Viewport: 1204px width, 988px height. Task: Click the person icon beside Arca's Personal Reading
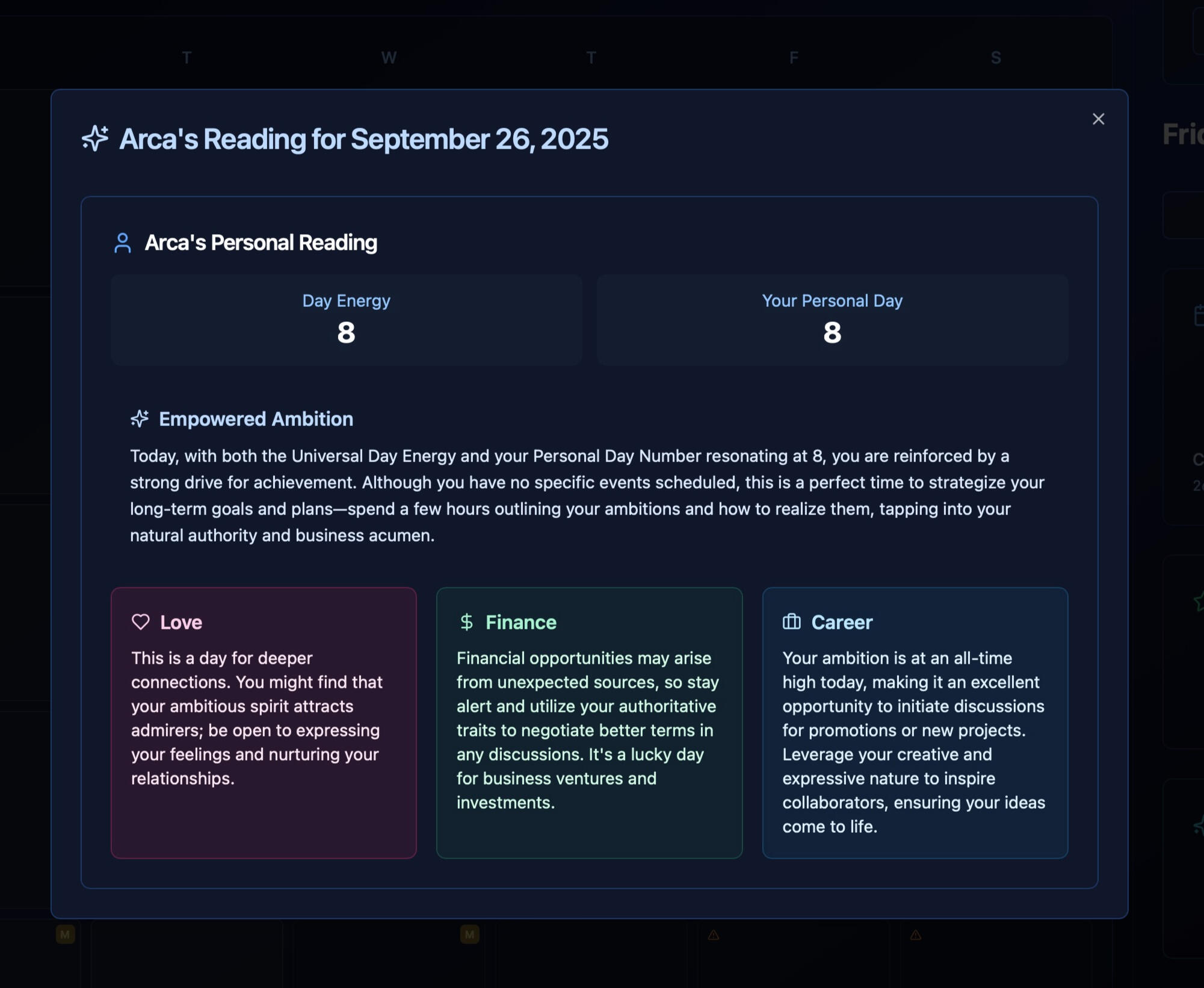click(123, 243)
